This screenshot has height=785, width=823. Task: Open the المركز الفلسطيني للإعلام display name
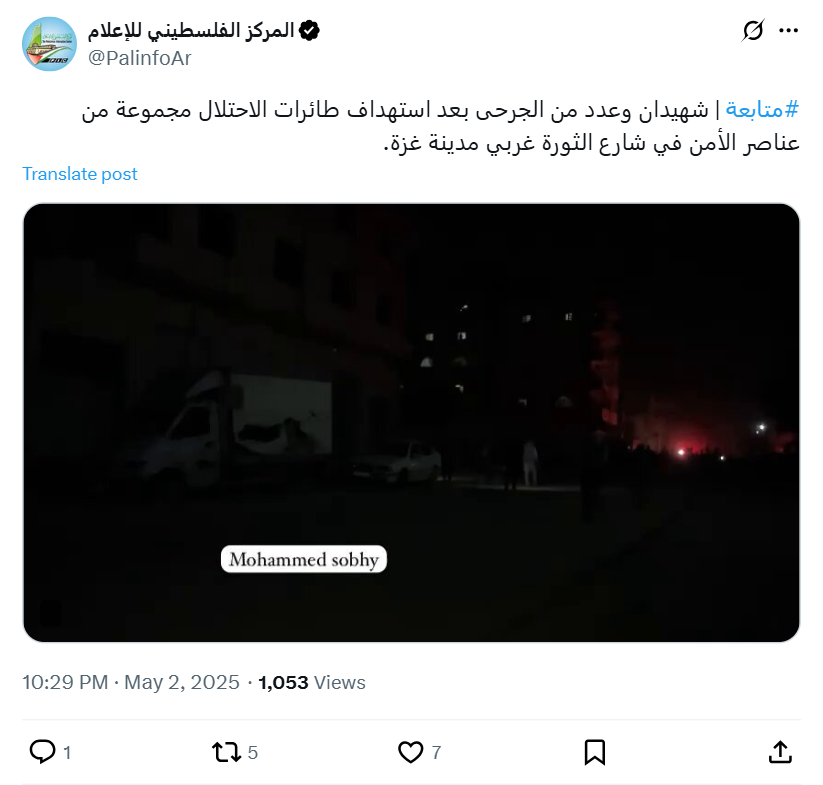[191, 30]
